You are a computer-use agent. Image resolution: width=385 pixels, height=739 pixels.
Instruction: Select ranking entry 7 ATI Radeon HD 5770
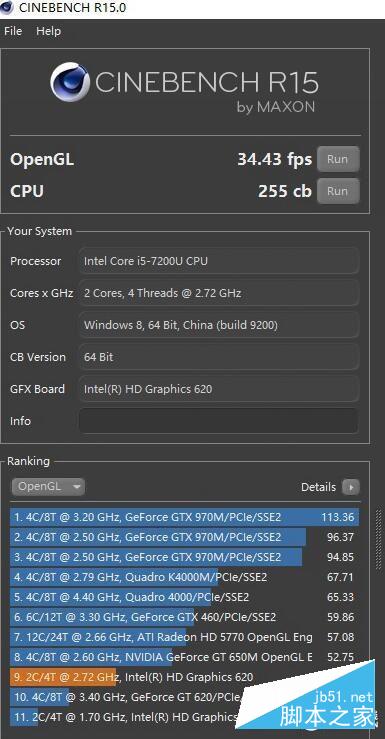pos(184,637)
